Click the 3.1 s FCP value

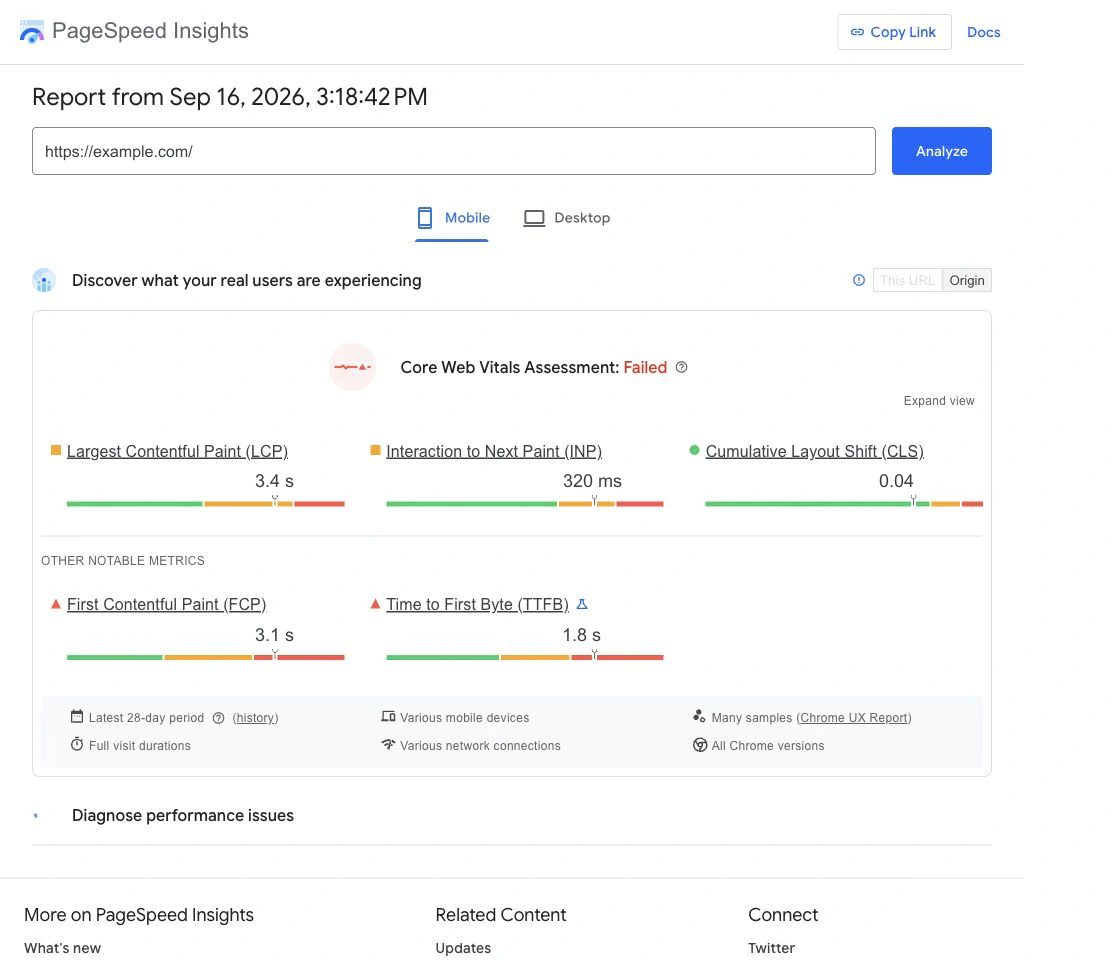[x=274, y=635]
